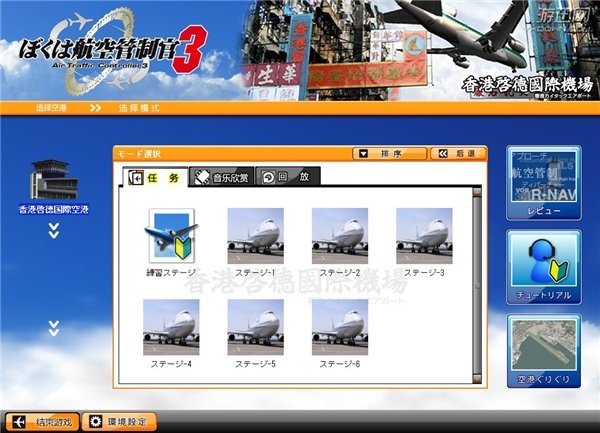The width and height of the screenshot is (600, 433).
Task: Select the ステージ-4 airplane thumbnail
Action: click(x=171, y=327)
